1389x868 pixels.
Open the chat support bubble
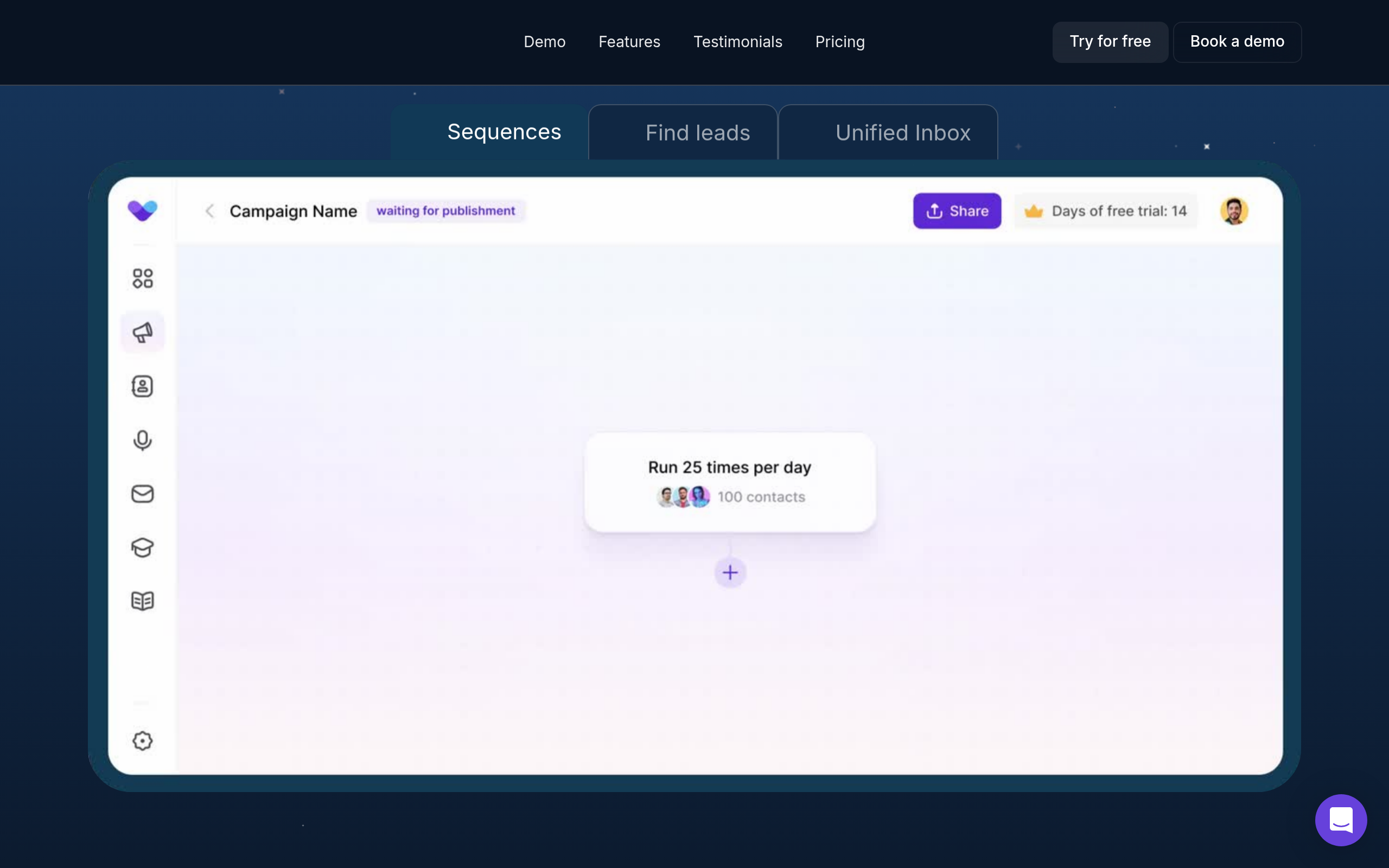[1340, 820]
